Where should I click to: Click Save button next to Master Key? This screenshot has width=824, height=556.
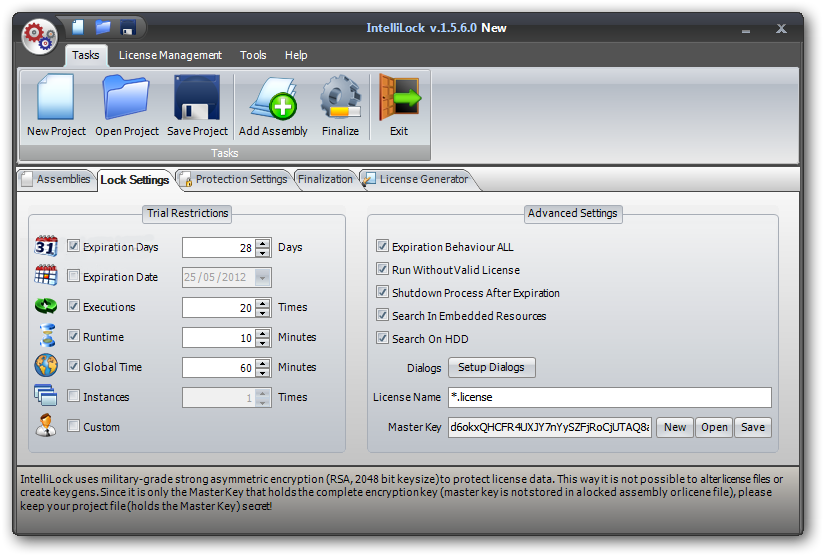point(753,427)
